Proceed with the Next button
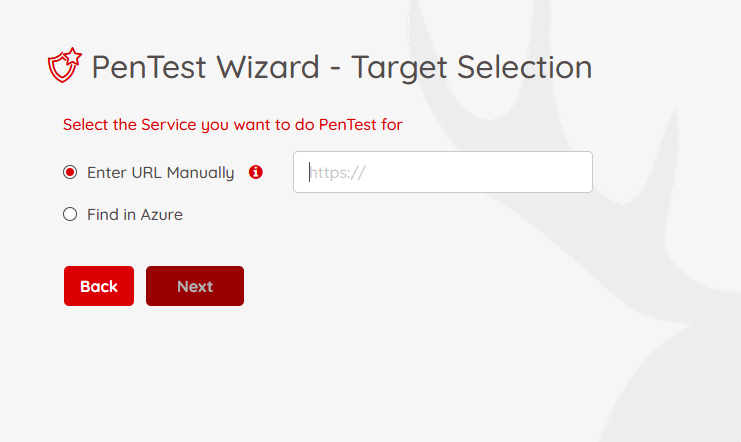 point(195,286)
